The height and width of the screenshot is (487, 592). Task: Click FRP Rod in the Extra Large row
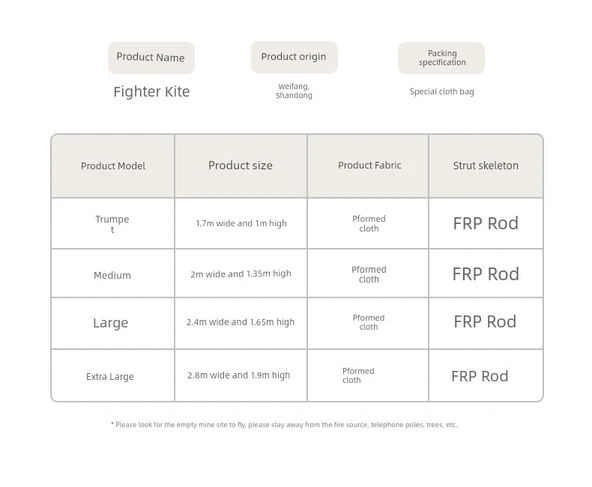(x=480, y=376)
